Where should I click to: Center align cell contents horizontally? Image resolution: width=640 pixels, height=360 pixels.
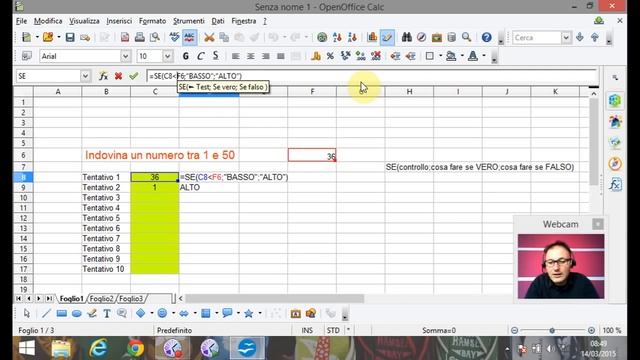point(251,56)
